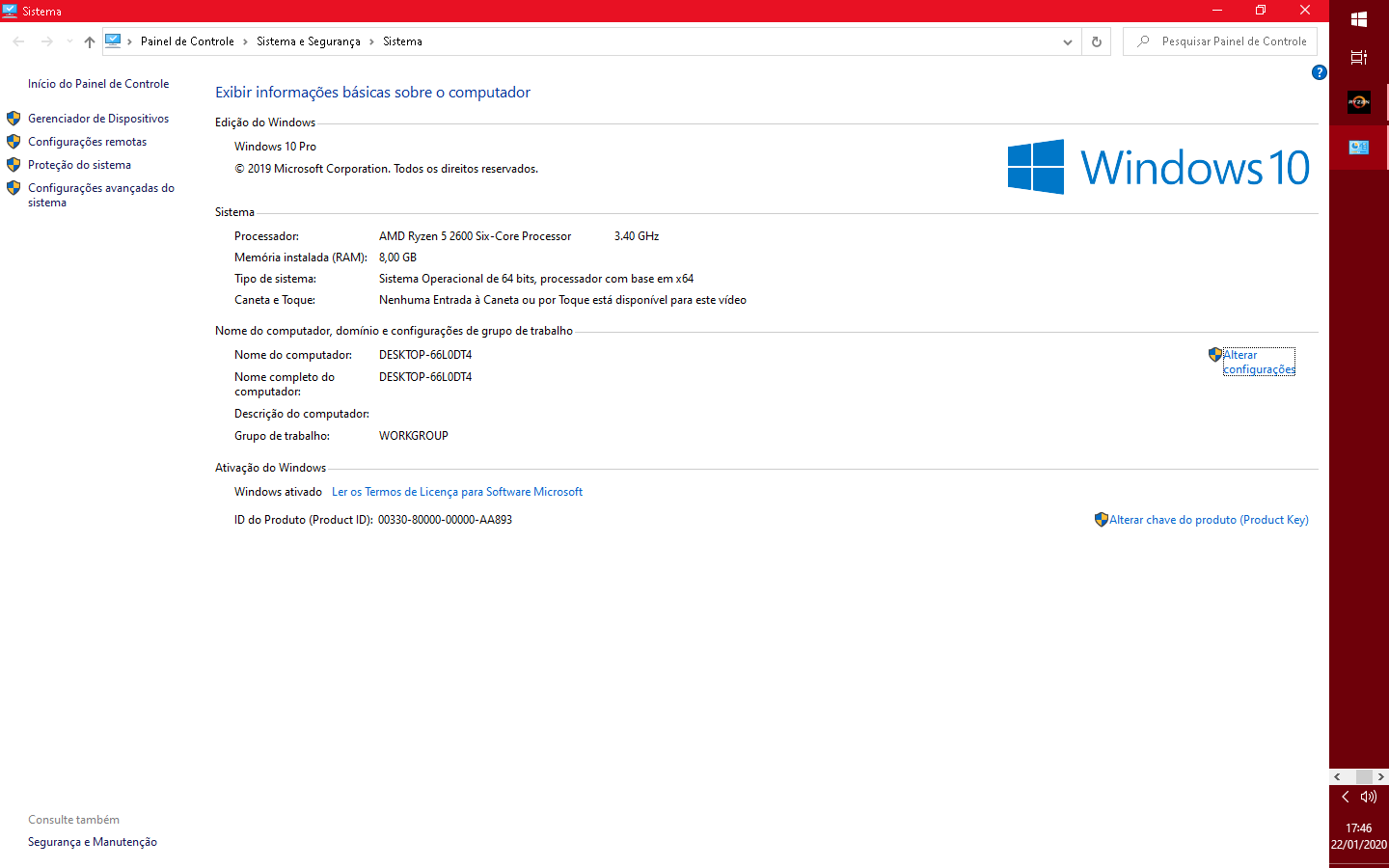The height and width of the screenshot is (868, 1389).
Task: Open Gerenciador de Dispositivos
Action: click(98, 119)
